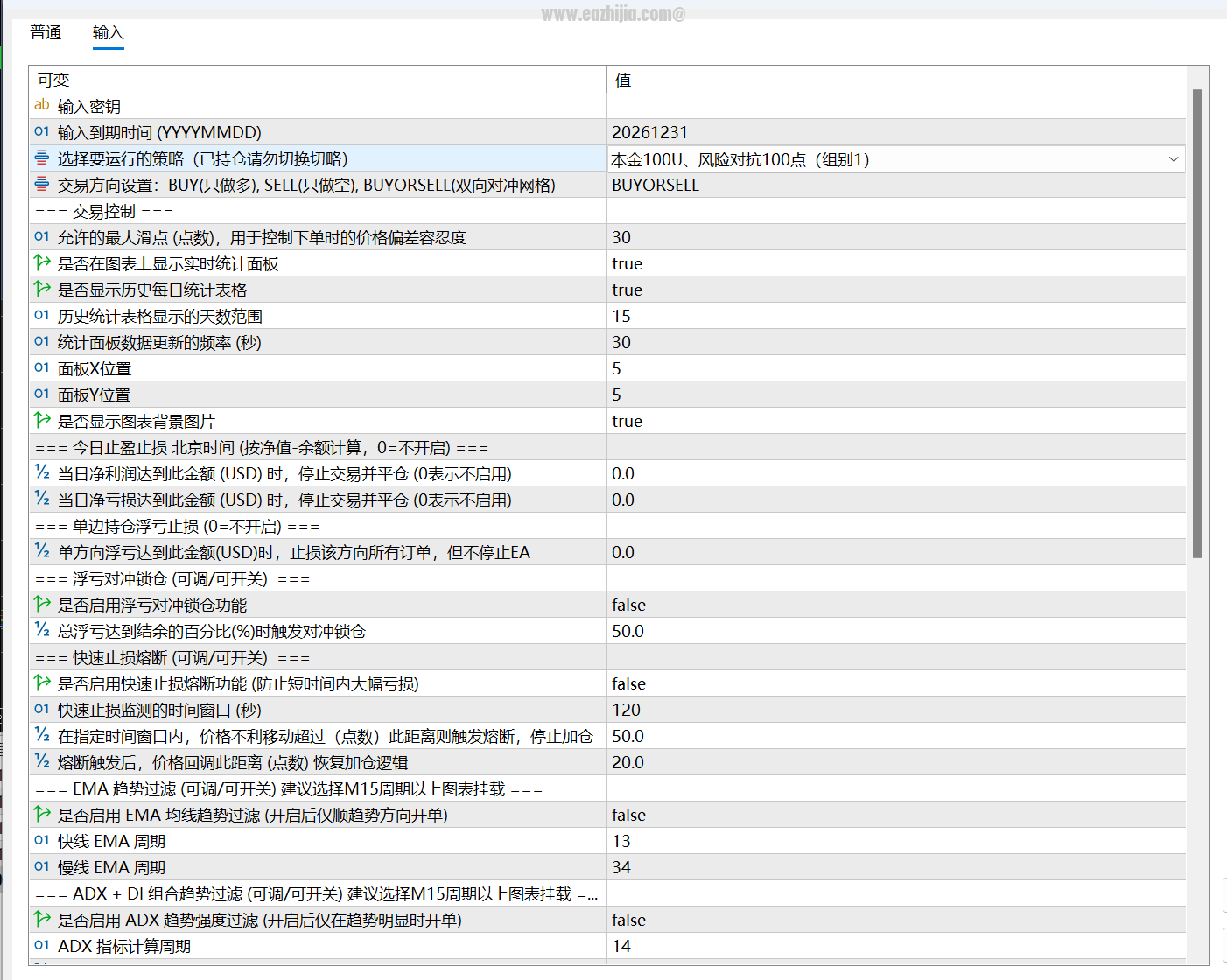Toggle the 是否显示历史每日统计表格 true value
Viewport: 1227px width, 980px height.
pos(896,290)
